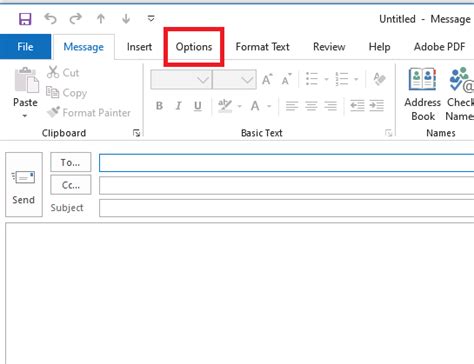Screen dimensions: 474x364
Task: Send the message
Action: 24,184
